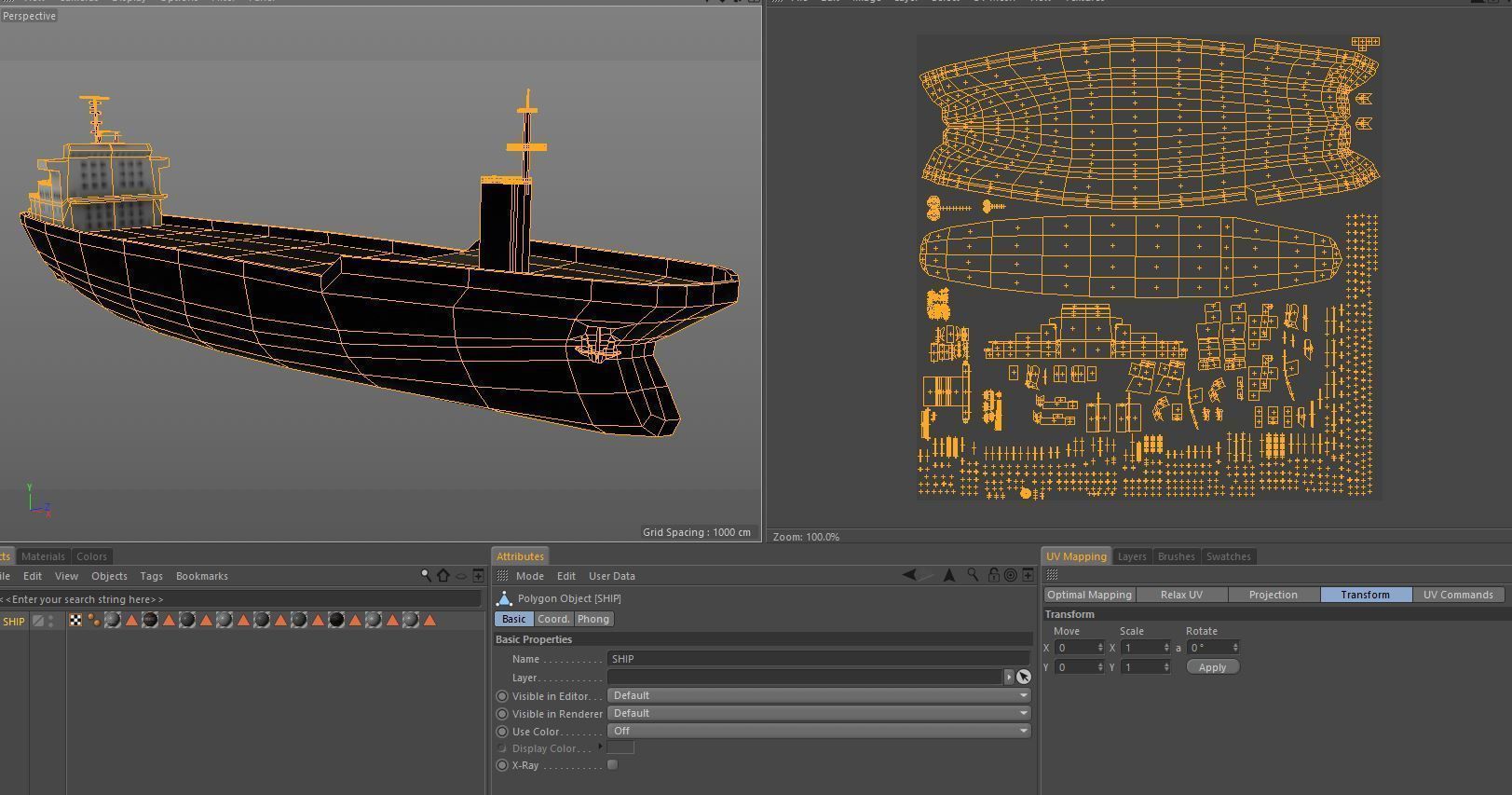Enable the X-Ray checkbox
This screenshot has height=795, width=1512.
(612, 764)
